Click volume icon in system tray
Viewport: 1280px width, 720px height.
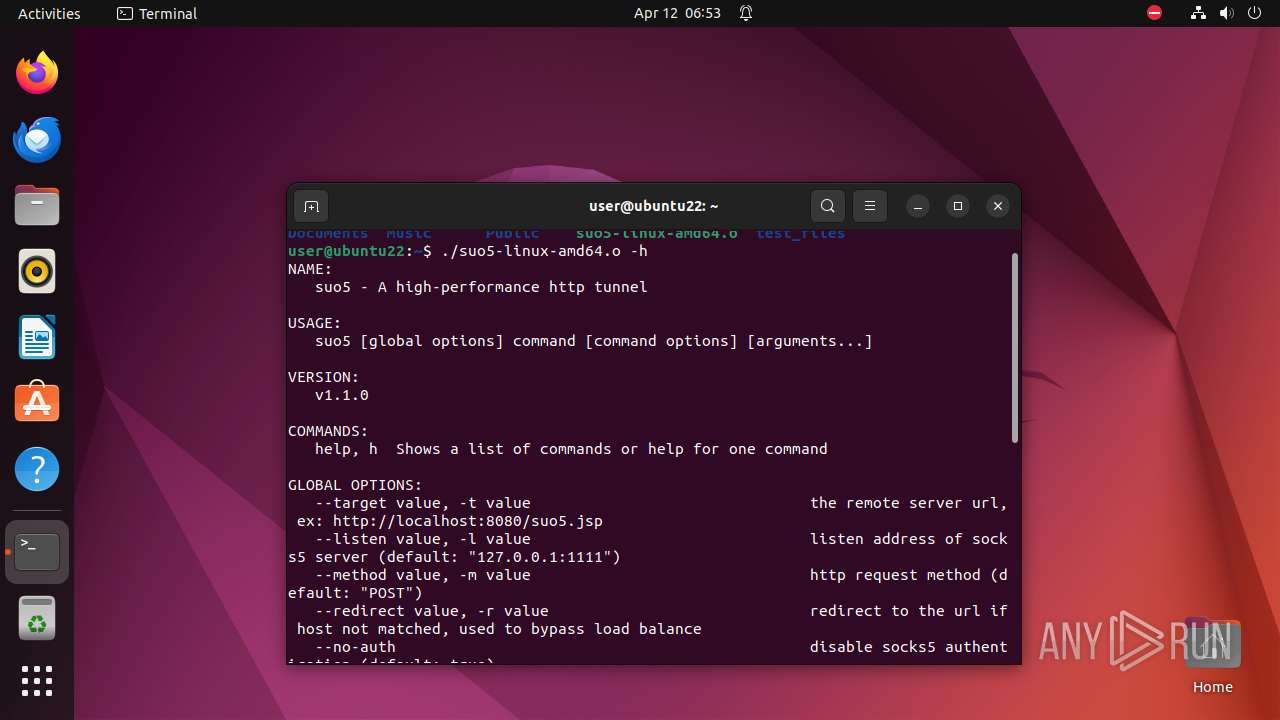pos(1227,13)
